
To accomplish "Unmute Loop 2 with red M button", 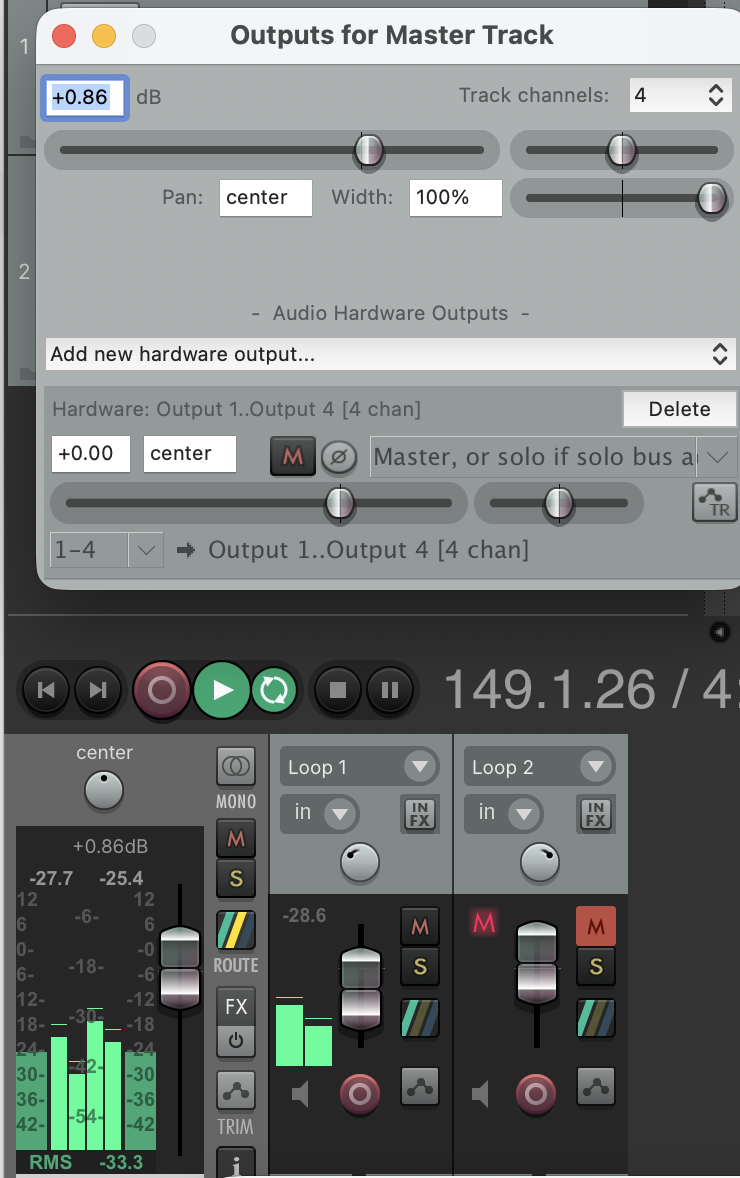I will click(x=596, y=926).
